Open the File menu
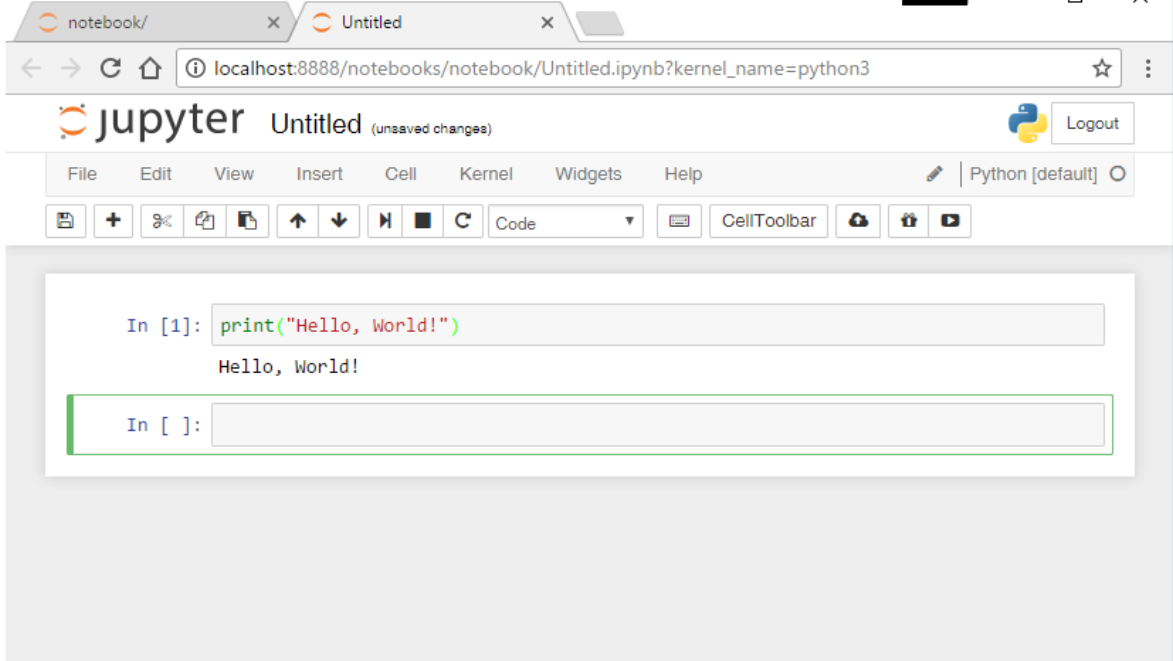Screen dimensions: 1173x661 tap(82, 174)
